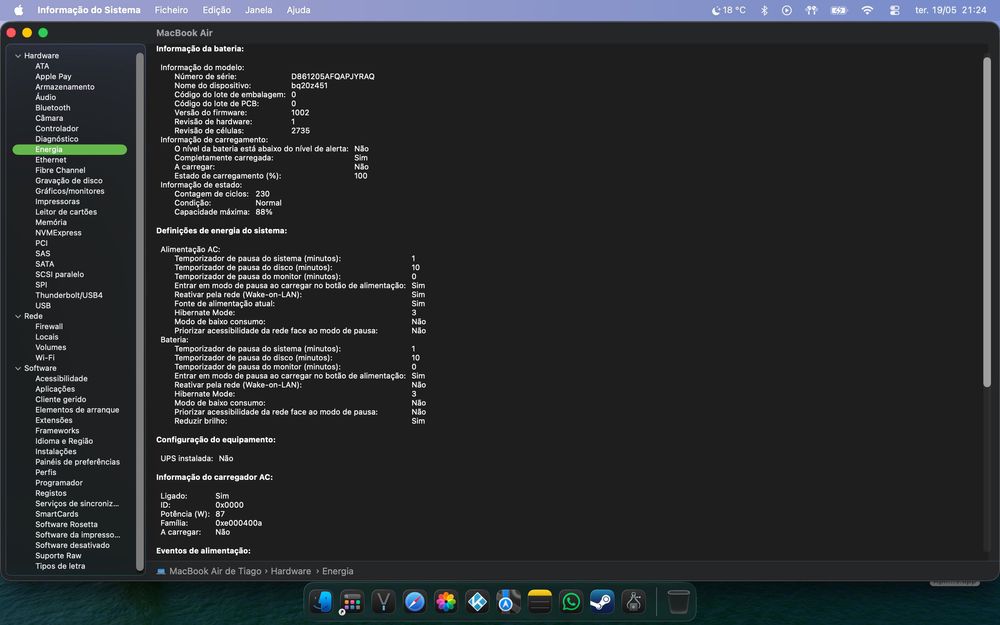1000x625 pixels.
Task: Click the date and time ter. 19/05 21:24
Action: (950, 10)
